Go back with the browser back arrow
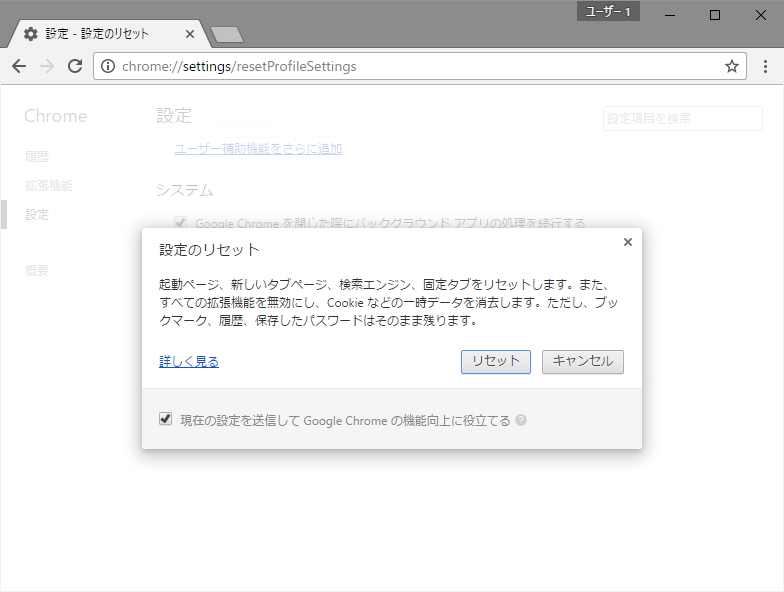This screenshot has width=784, height=592. (x=19, y=66)
